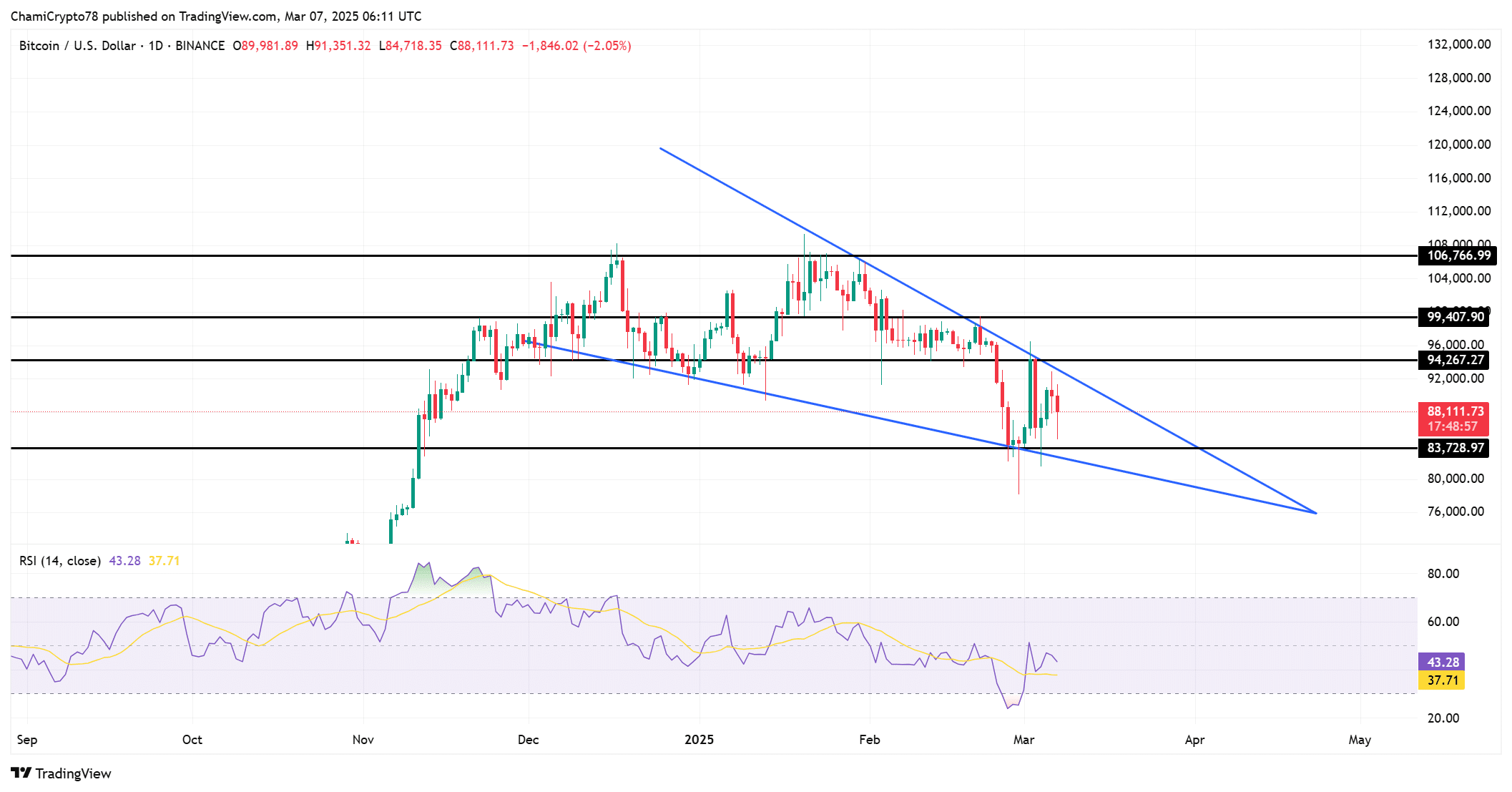1512x792 pixels.
Task: Click the RSI value 43.28 in legend
Action: coord(124,561)
